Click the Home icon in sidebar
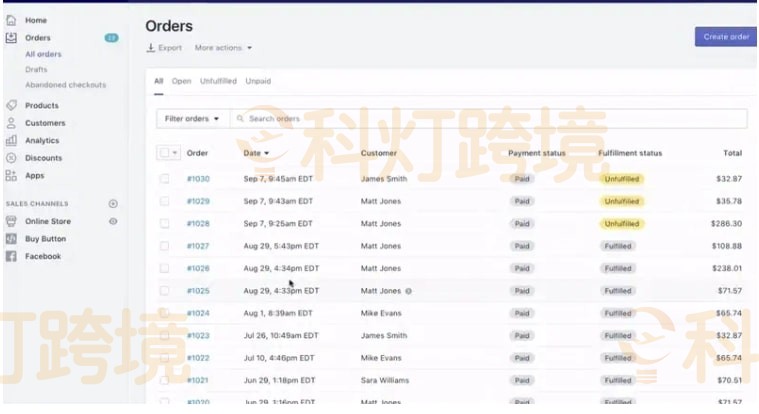 coord(11,20)
